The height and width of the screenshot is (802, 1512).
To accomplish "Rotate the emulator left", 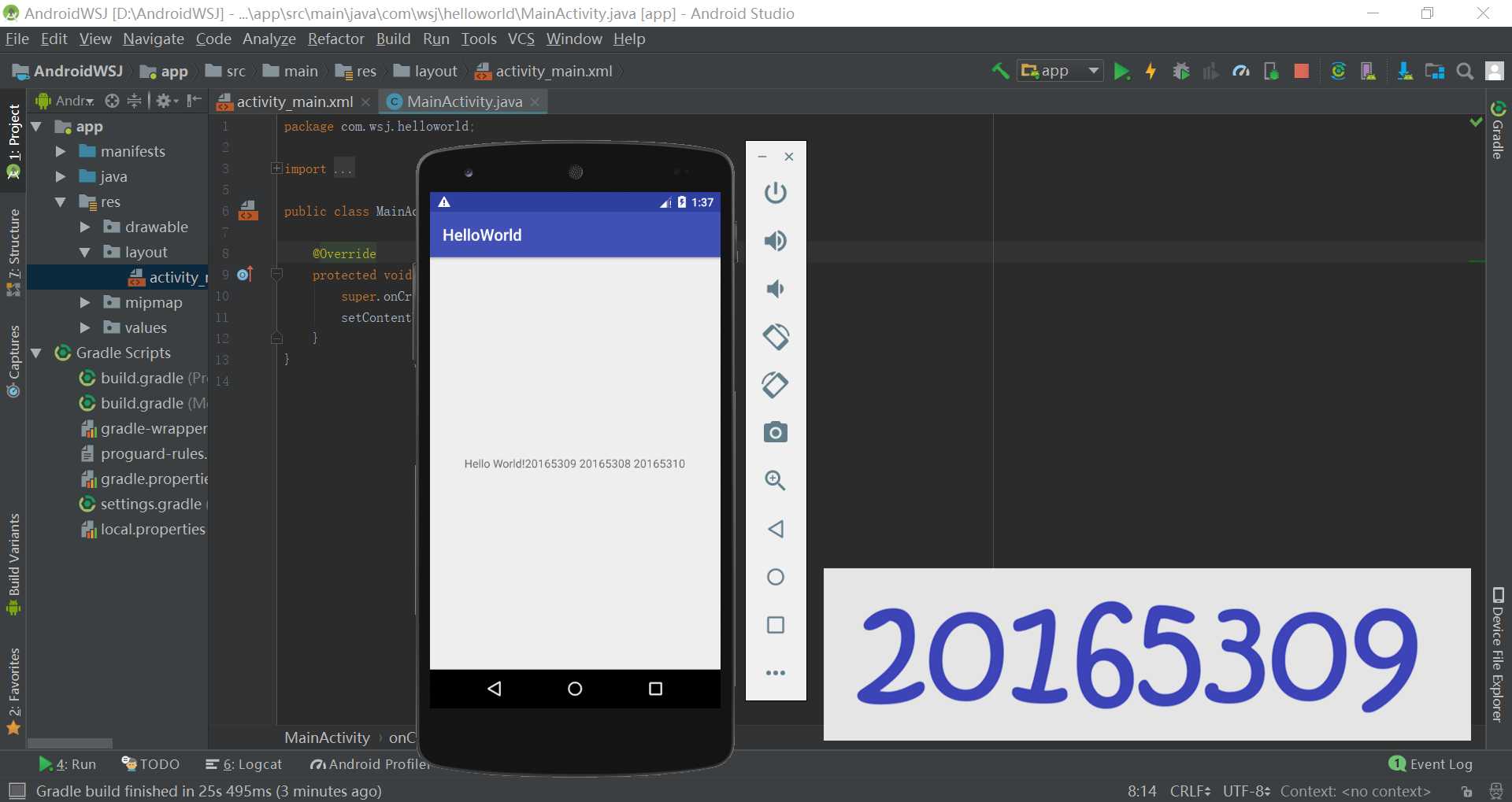I will click(776, 337).
